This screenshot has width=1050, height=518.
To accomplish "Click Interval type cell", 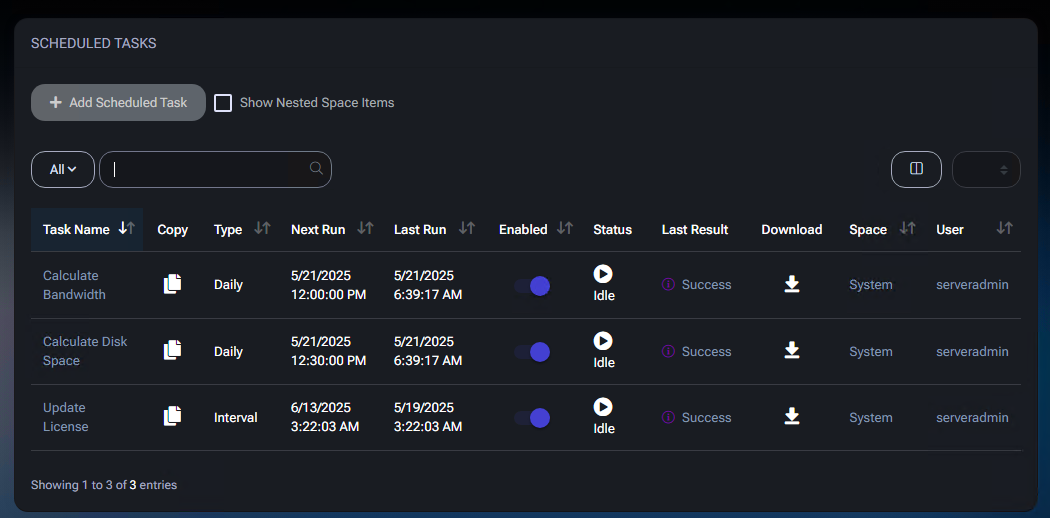I will tap(236, 417).
